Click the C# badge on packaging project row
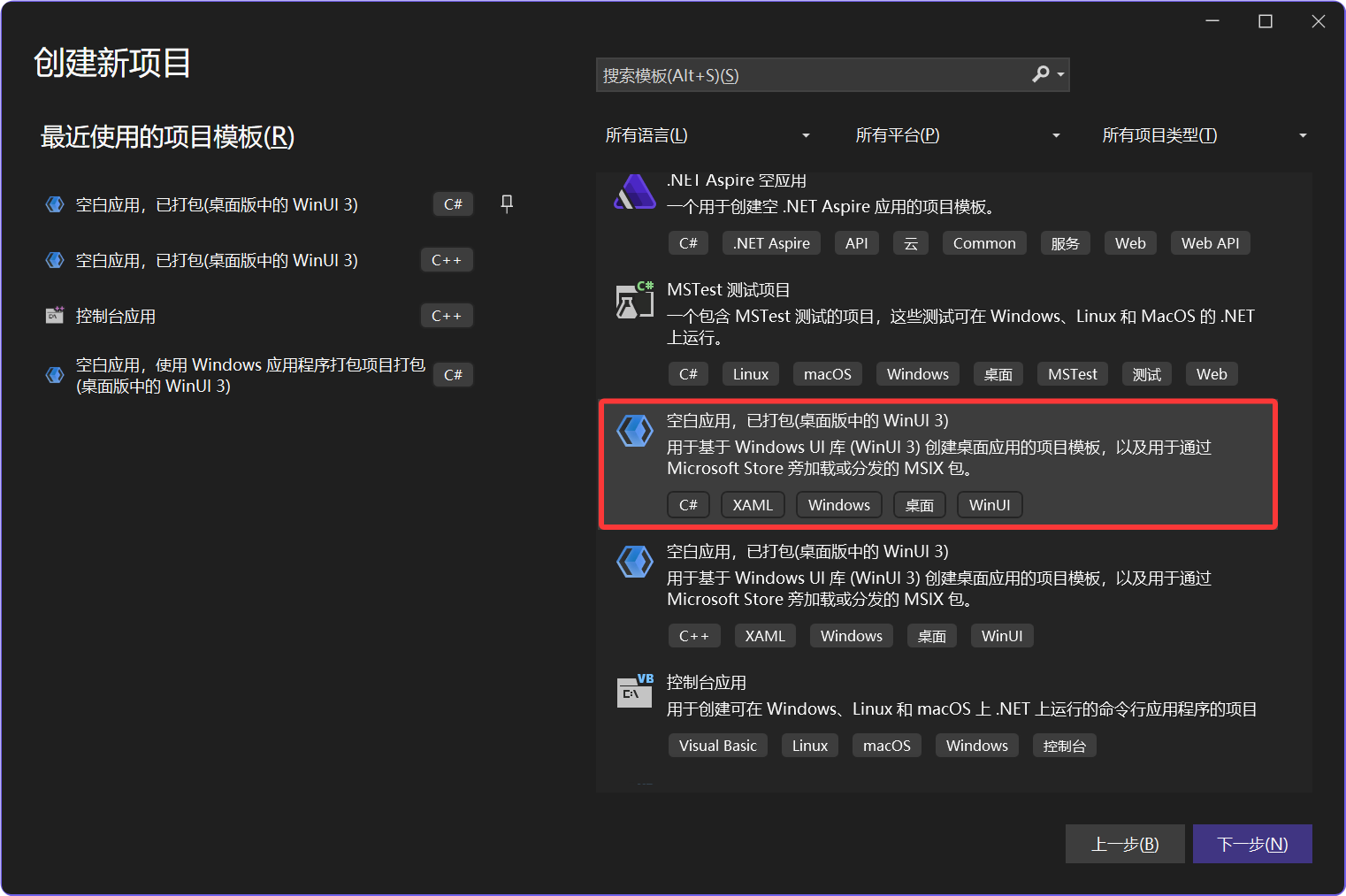 [x=453, y=375]
